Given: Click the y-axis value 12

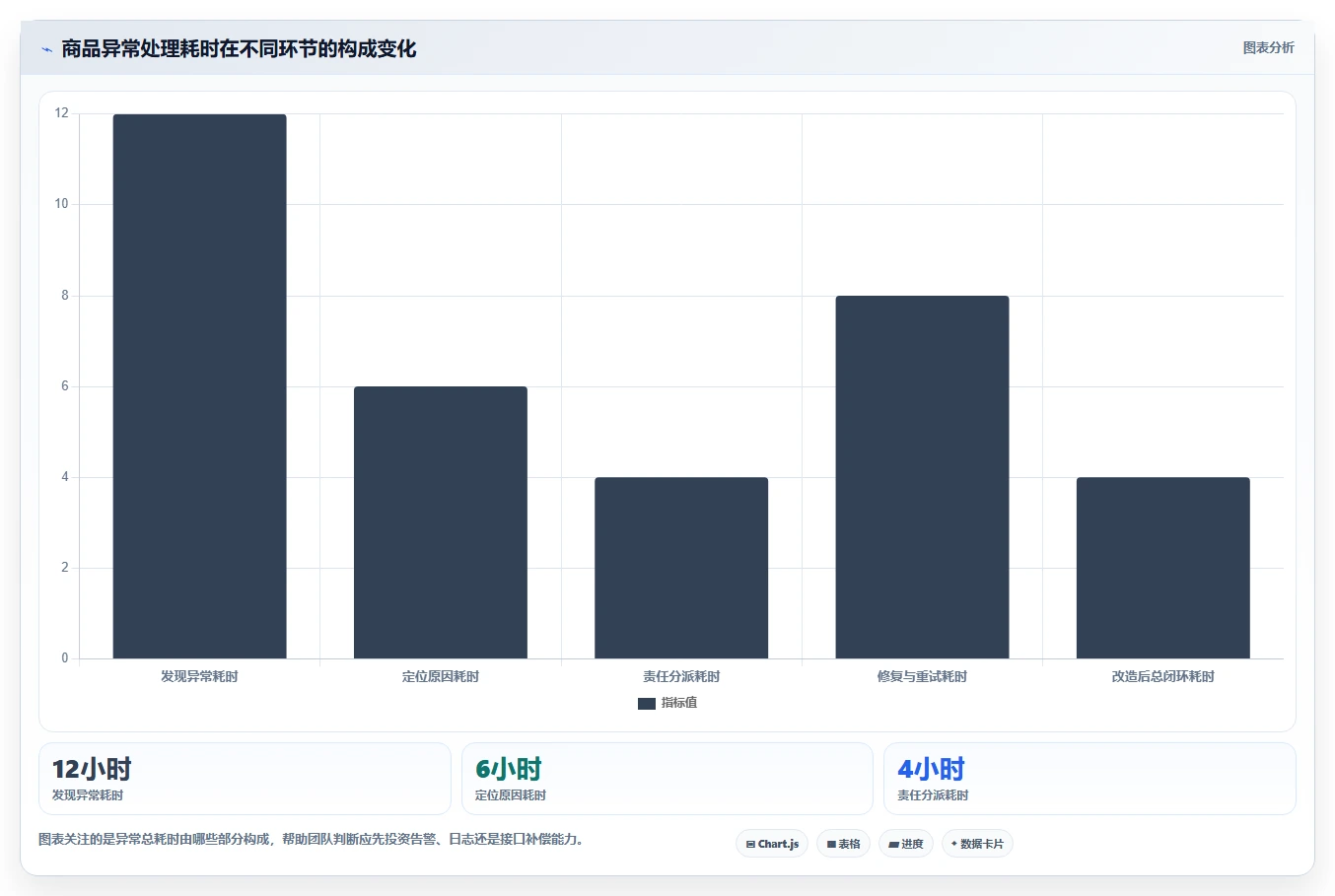Looking at the screenshot, I should pyautogui.click(x=62, y=113).
